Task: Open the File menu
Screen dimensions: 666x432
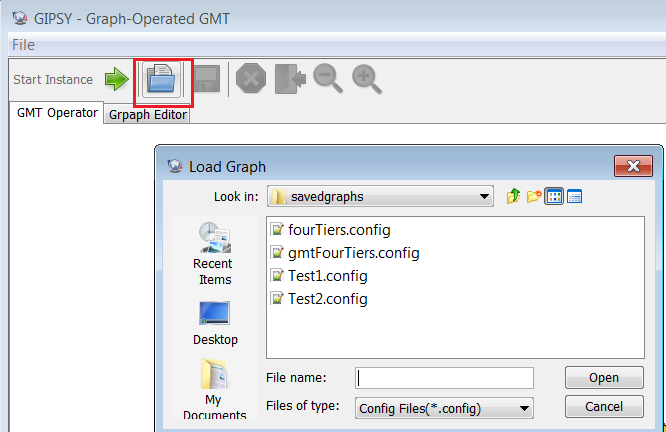Action: point(23,45)
